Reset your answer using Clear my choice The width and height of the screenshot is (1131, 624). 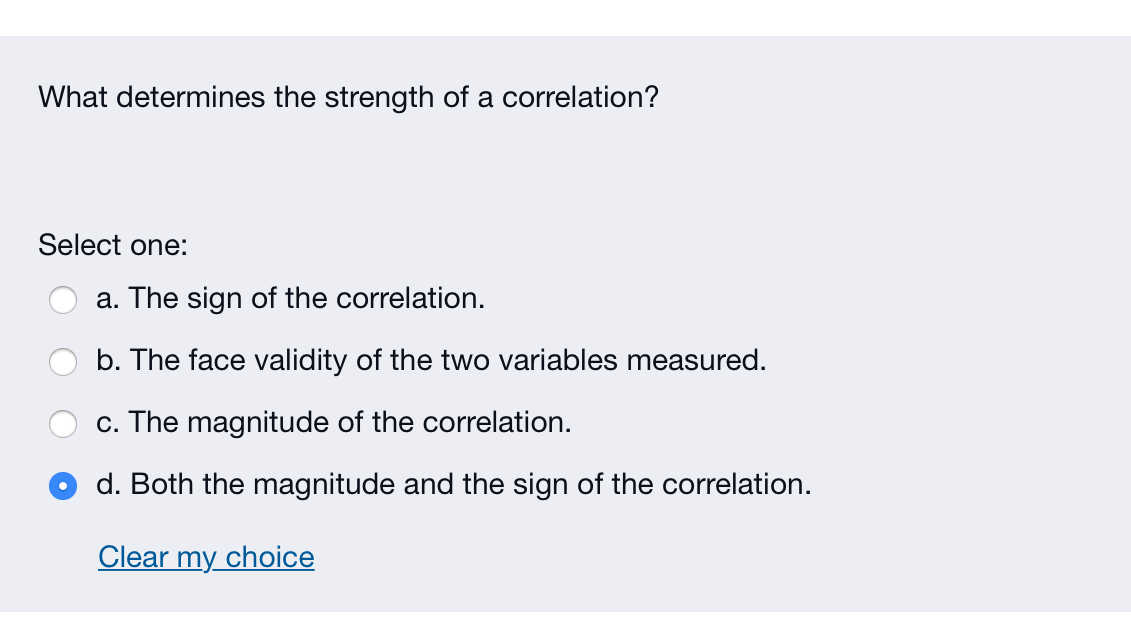[206, 557]
